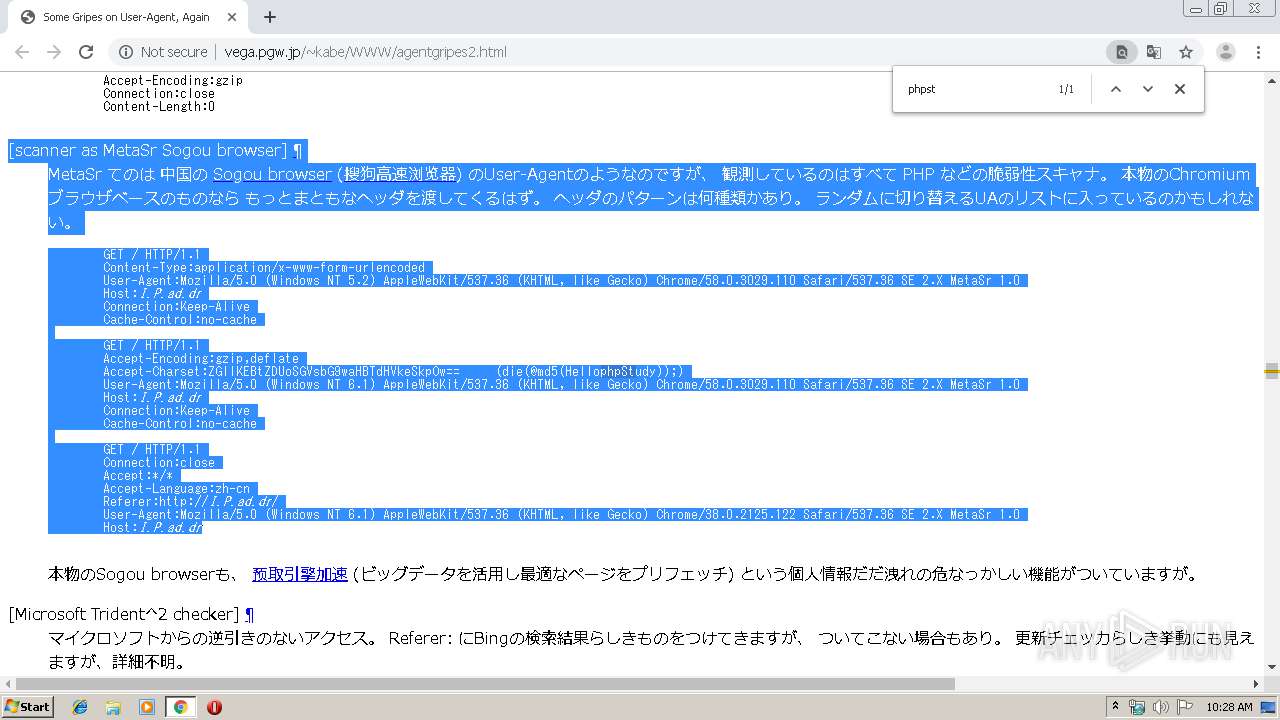Click the Accept-Language:zh-cn line
The image size is (1280, 720).
(176, 488)
